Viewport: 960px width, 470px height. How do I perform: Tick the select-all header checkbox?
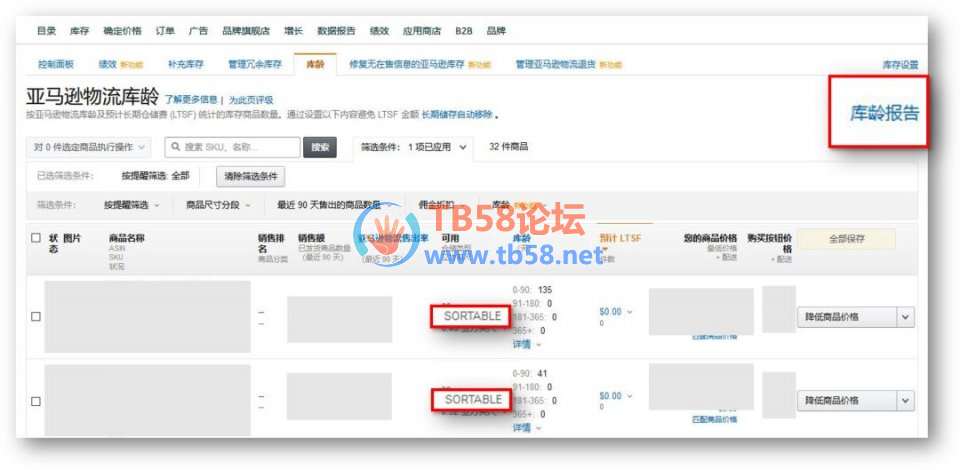pos(36,238)
